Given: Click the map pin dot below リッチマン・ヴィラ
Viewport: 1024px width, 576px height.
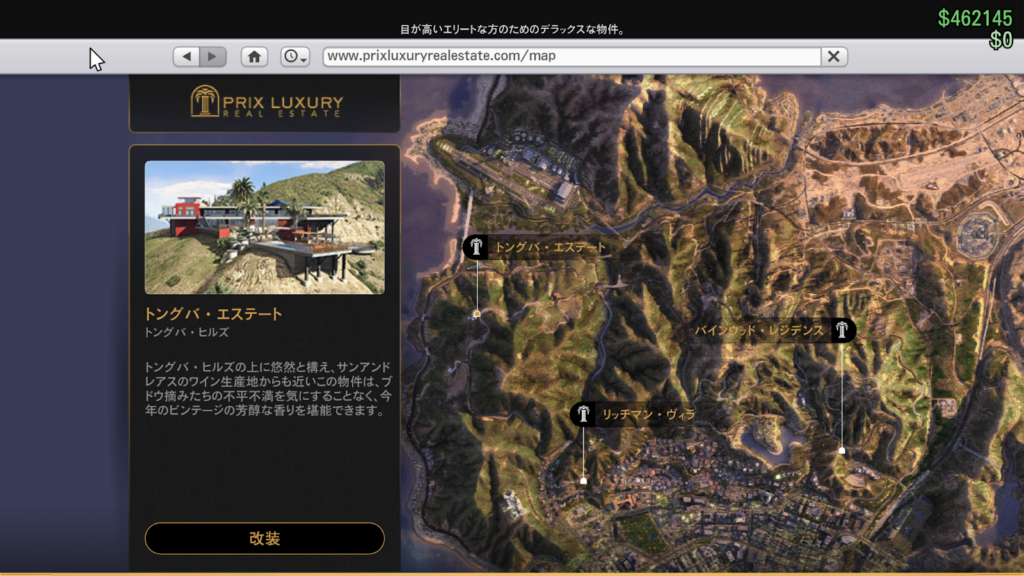Looking at the screenshot, I should pyautogui.click(x=583, y=481).
